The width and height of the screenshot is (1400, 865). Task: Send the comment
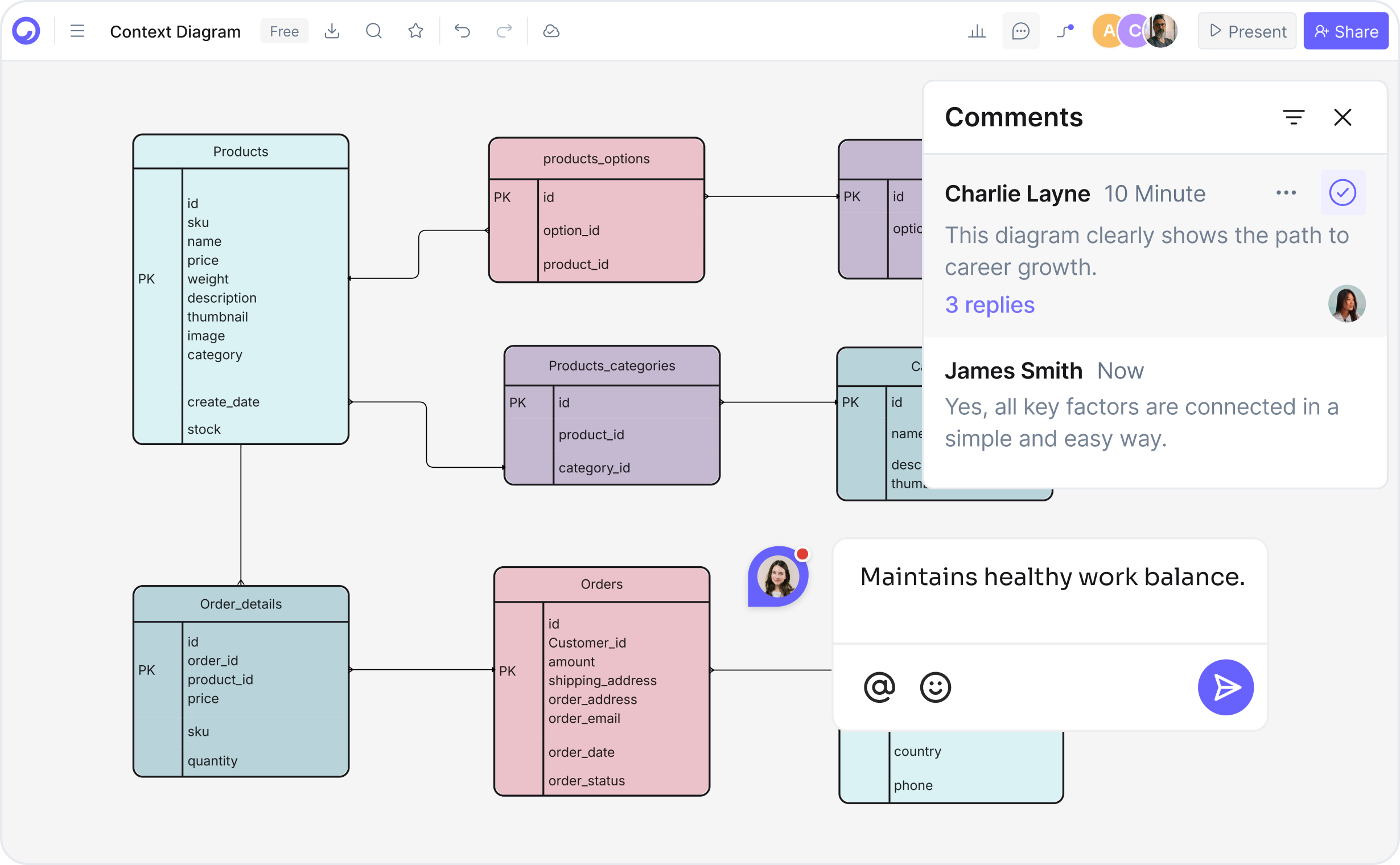point(1225,687)
